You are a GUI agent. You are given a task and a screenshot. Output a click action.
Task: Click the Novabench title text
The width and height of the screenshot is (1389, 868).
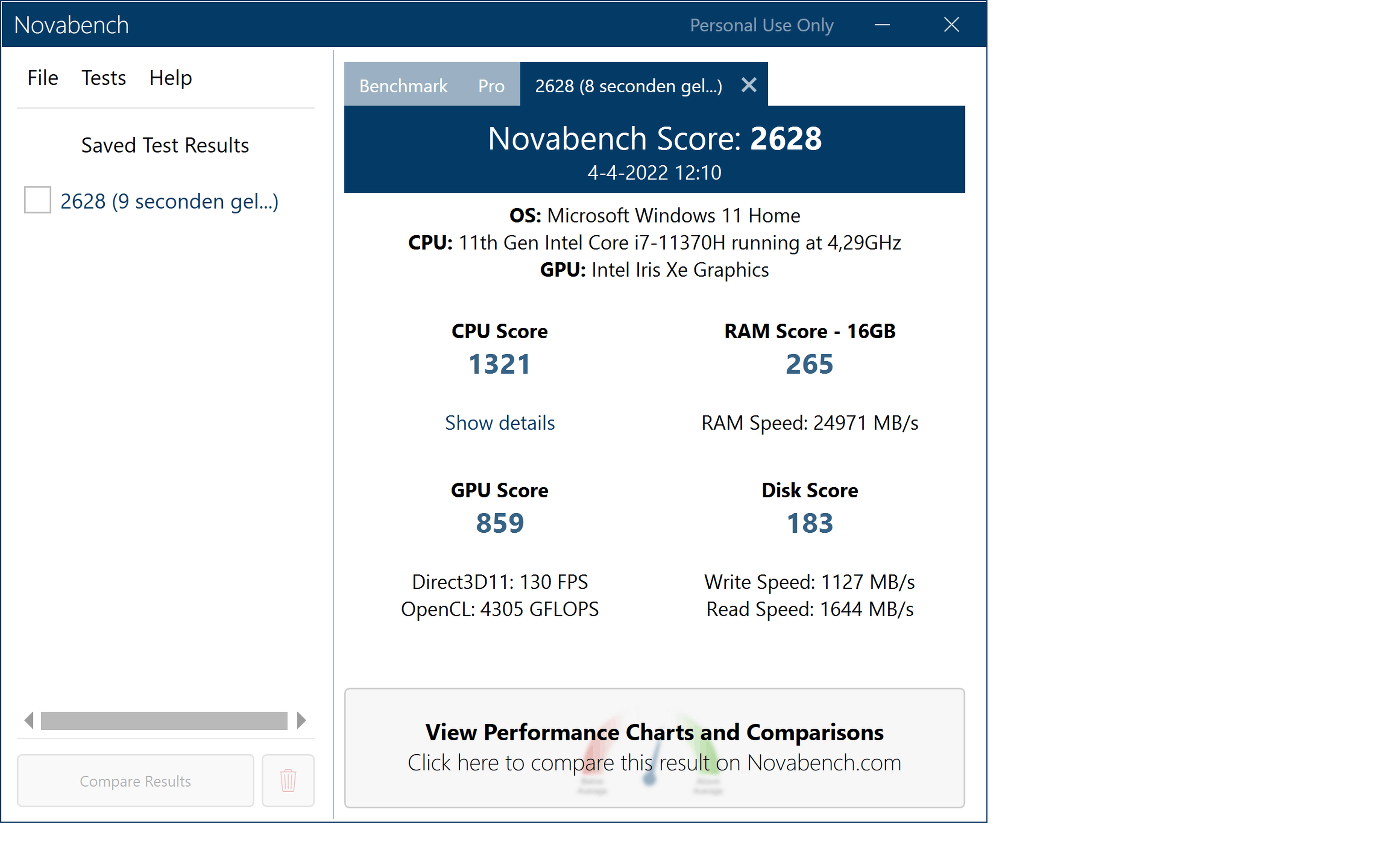coord(71,25)
